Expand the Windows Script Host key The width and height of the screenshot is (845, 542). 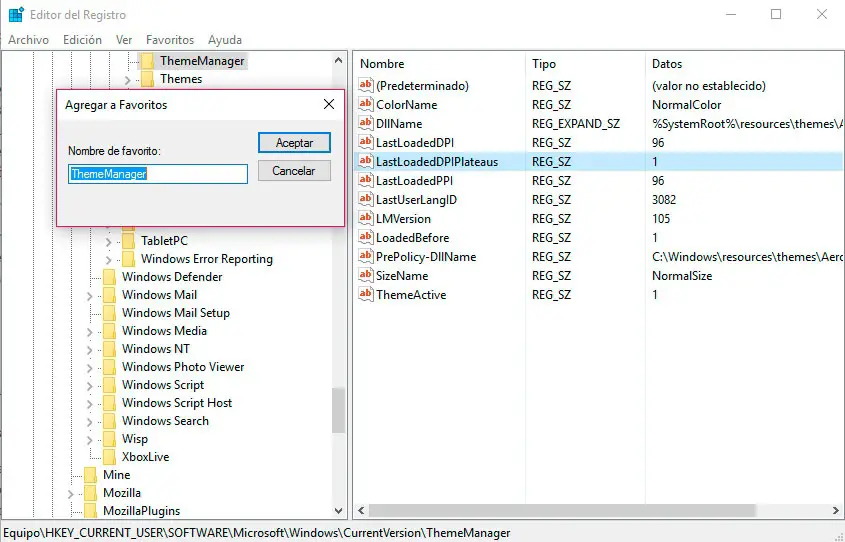(x=89, y=404)
